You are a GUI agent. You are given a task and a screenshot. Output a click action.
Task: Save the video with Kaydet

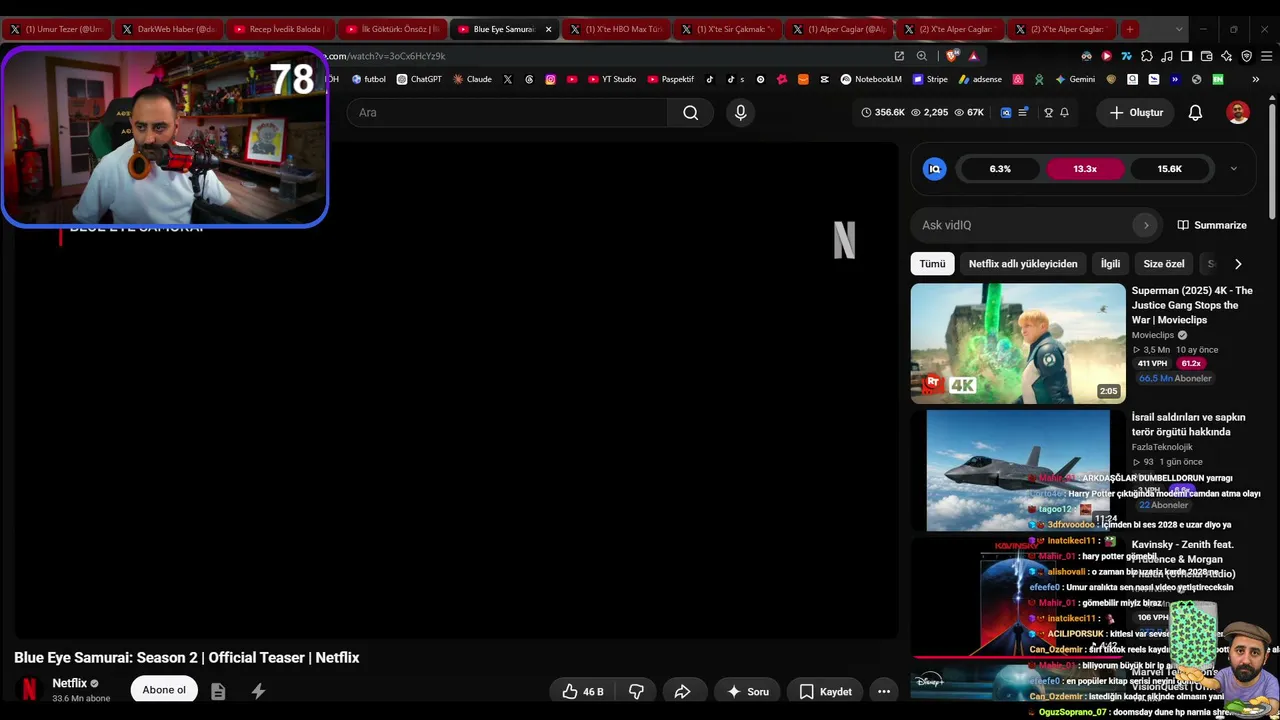point(825,691)
